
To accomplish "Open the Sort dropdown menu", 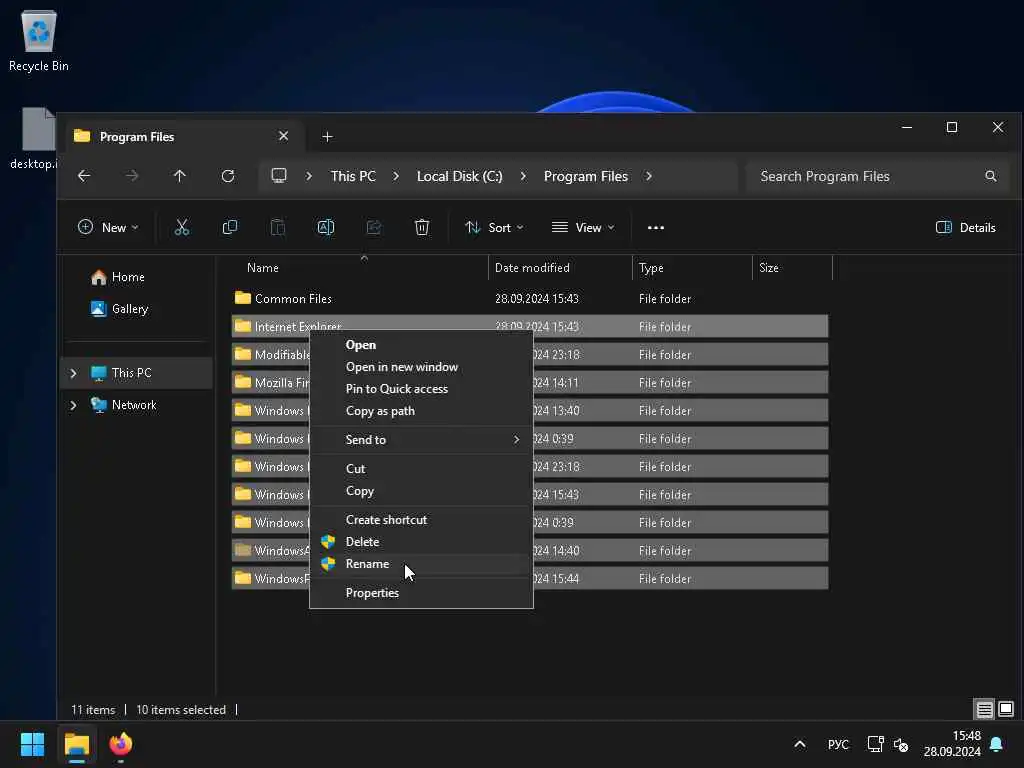I will [x=494, y=227].
